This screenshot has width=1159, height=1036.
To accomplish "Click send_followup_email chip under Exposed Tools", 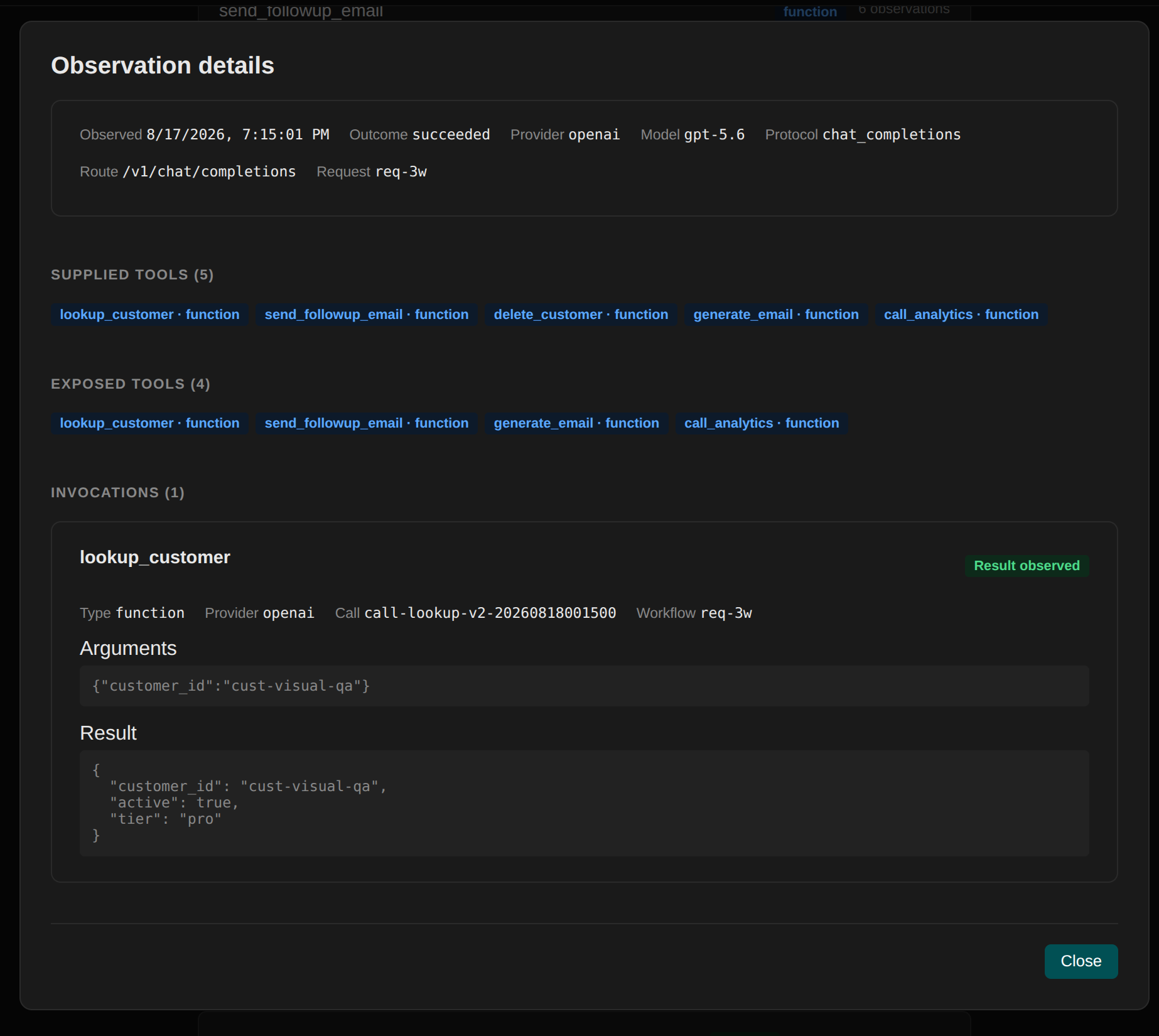I will 367,423.
